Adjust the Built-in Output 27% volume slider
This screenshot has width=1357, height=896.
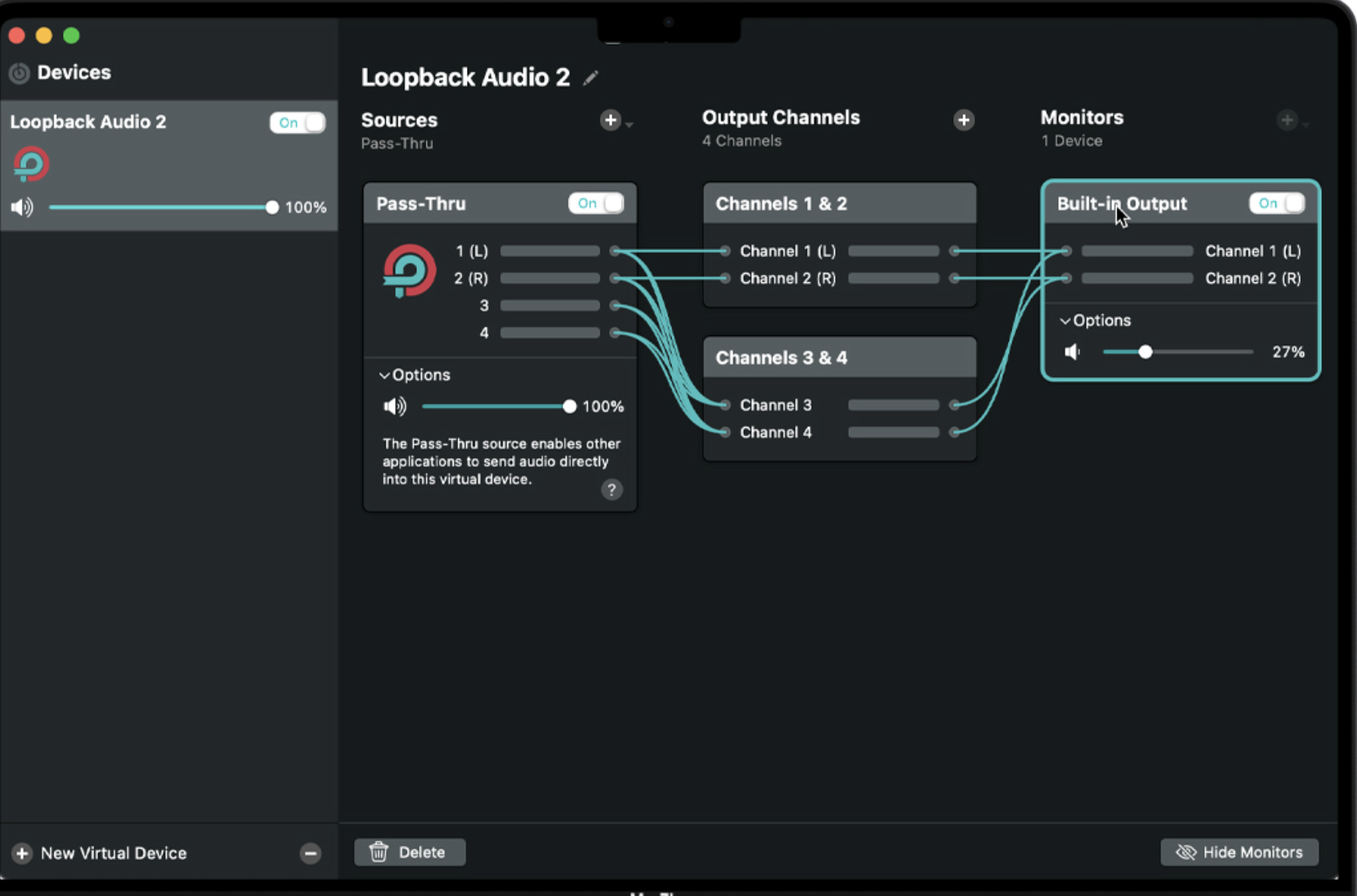pyautogui.click(x=1145, y=352)
